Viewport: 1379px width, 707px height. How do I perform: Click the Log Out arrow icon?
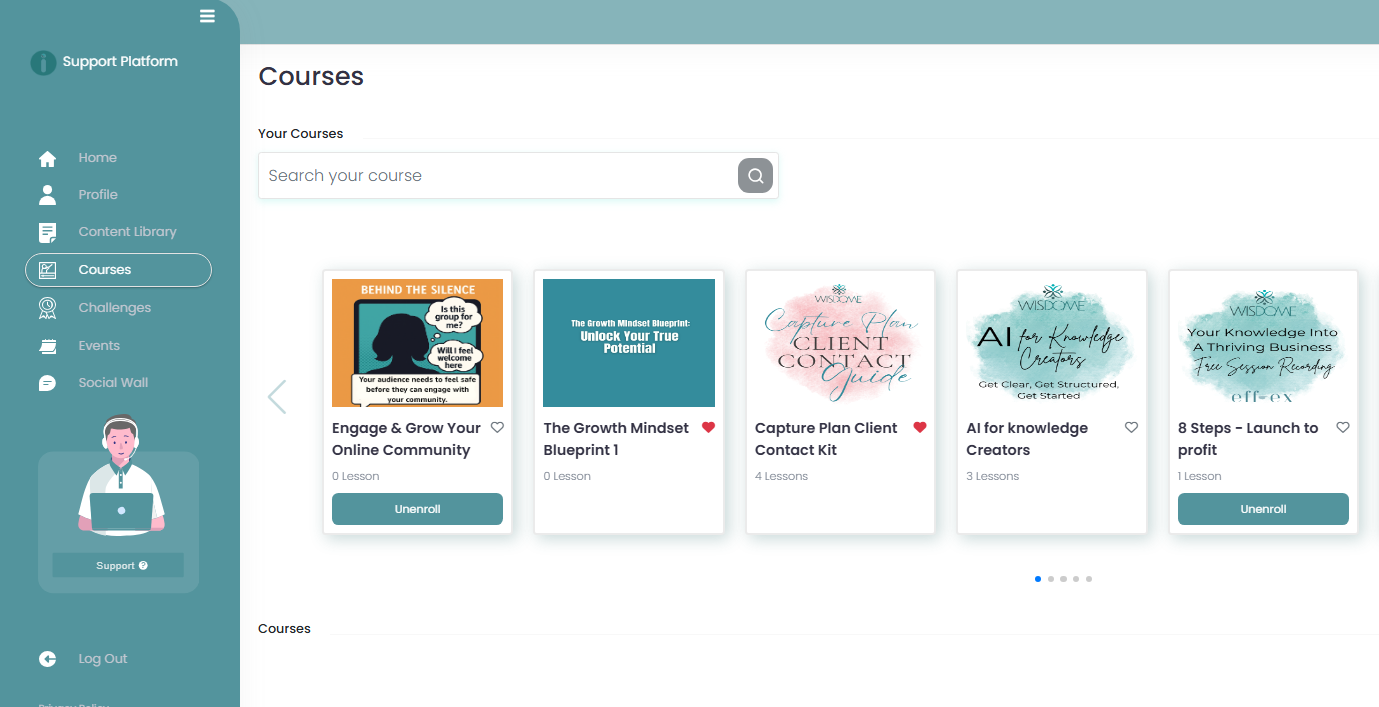(x=47, y=659)
